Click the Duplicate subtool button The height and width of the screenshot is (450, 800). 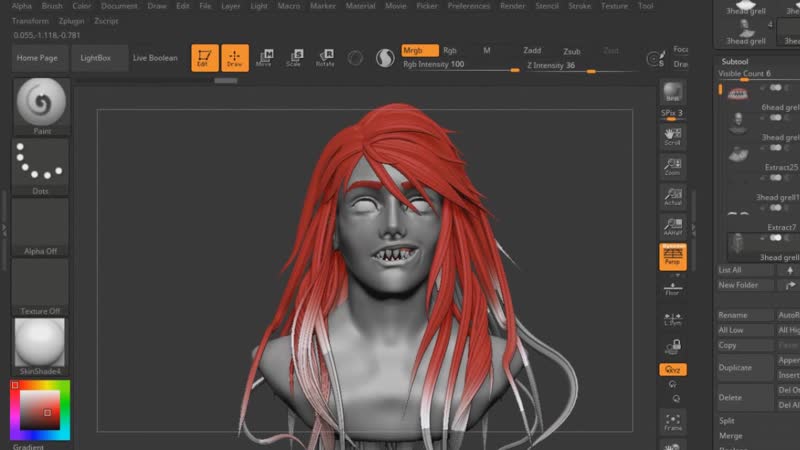pos(745,367)
